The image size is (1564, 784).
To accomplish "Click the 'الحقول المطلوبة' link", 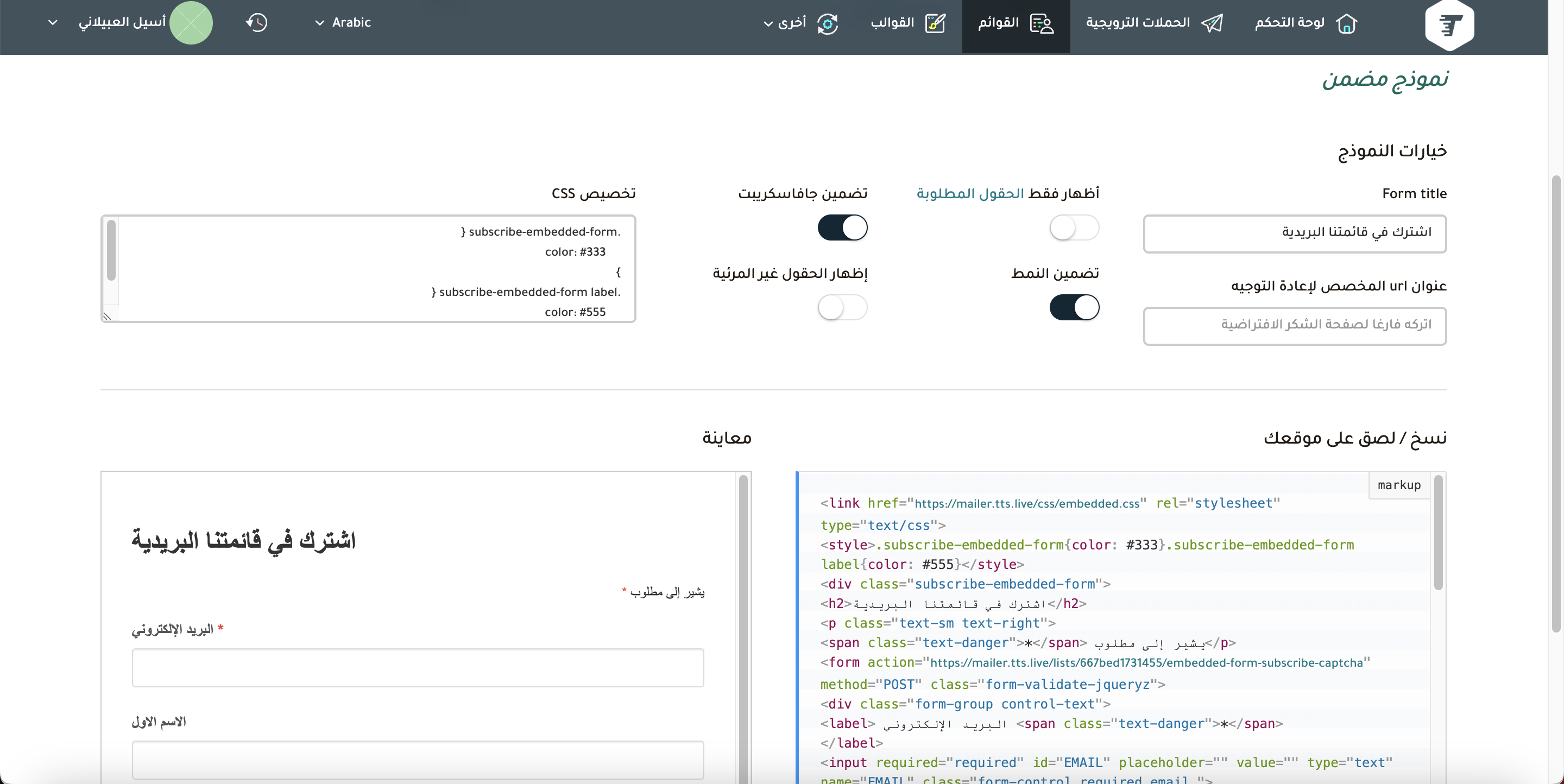I will pyautogui.click(x=970, y=194).
